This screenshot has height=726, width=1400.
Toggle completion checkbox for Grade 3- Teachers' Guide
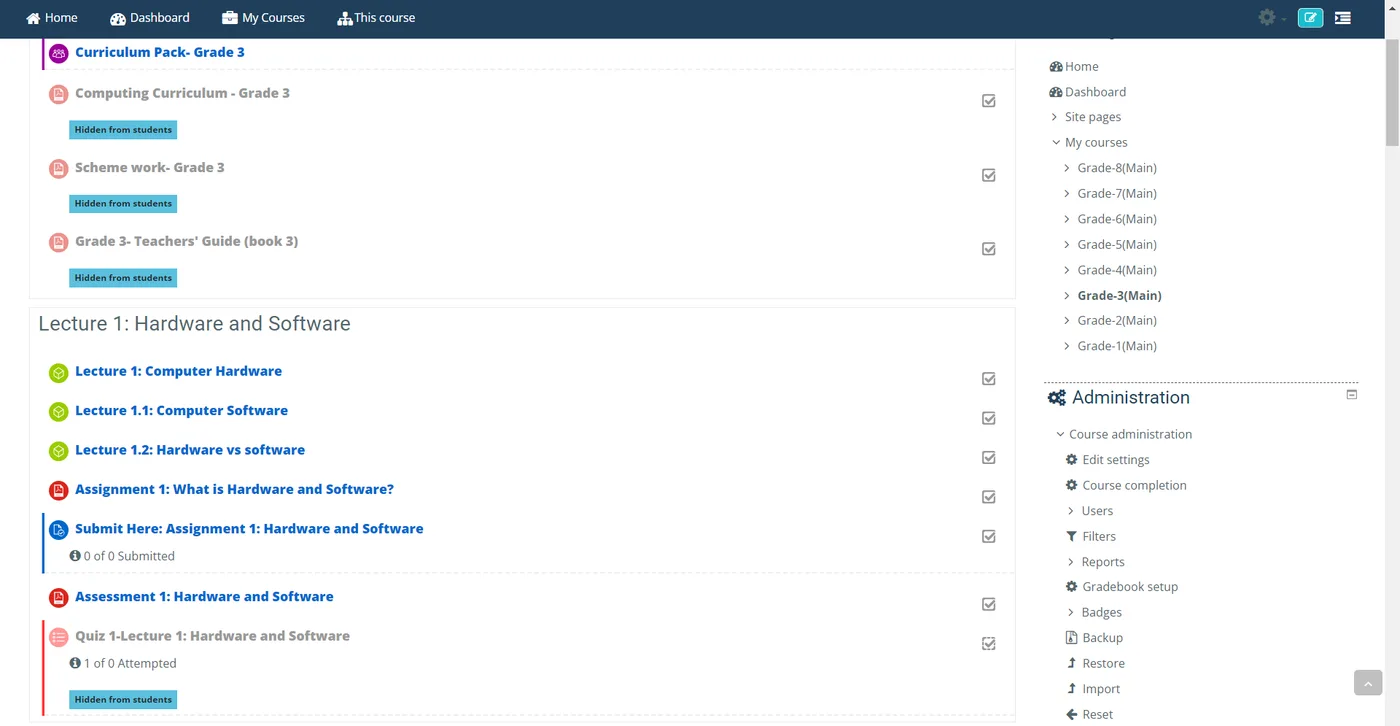[x=989, y=249]
